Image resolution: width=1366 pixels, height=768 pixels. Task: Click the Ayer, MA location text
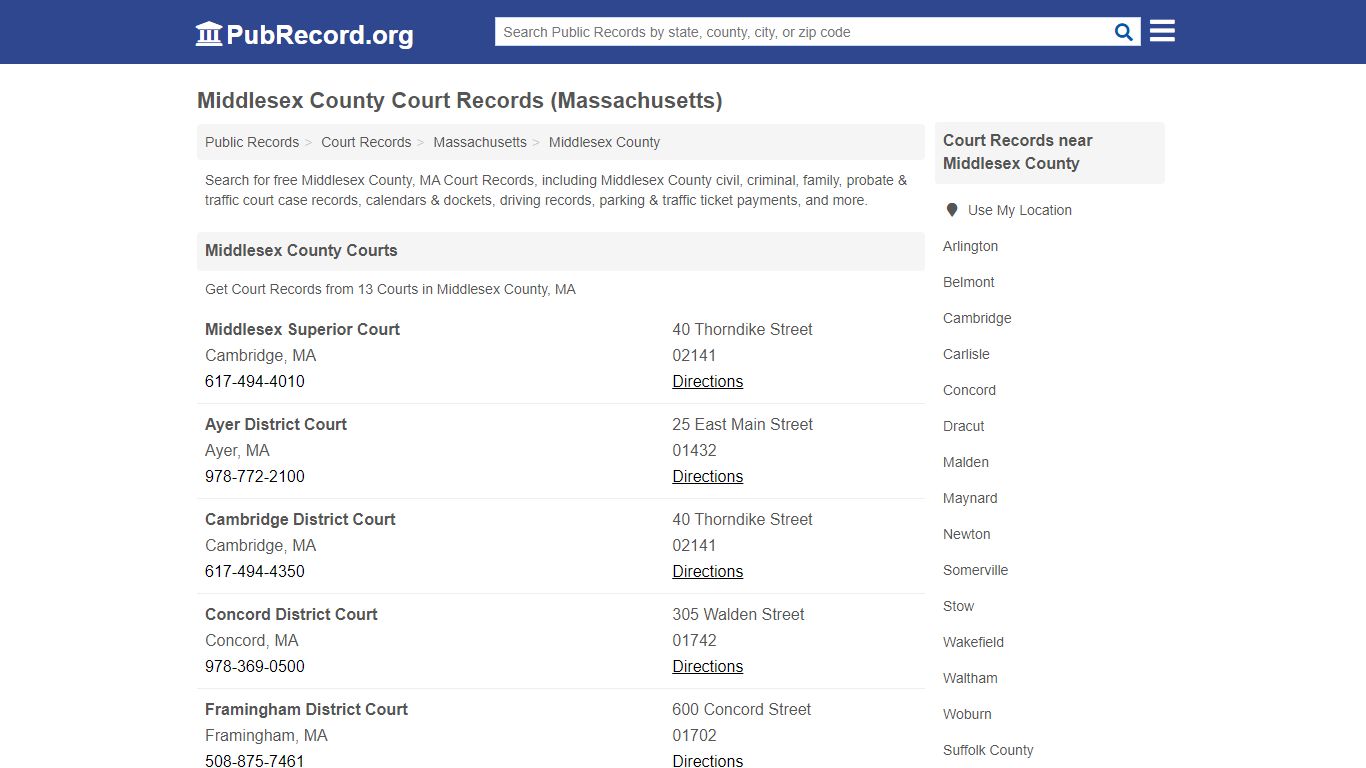[x=237, y=450]
